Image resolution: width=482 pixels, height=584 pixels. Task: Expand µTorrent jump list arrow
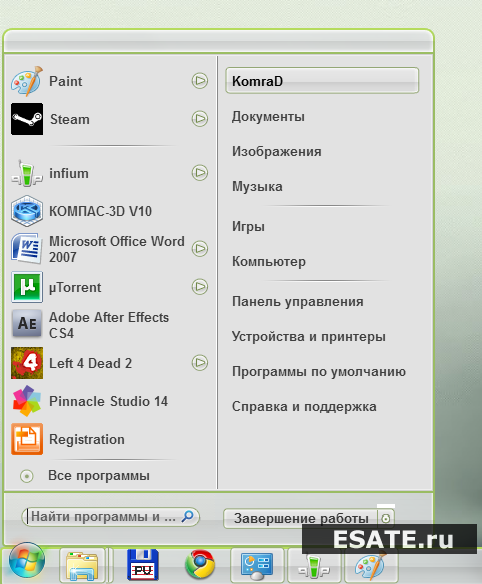pos(200,286)
